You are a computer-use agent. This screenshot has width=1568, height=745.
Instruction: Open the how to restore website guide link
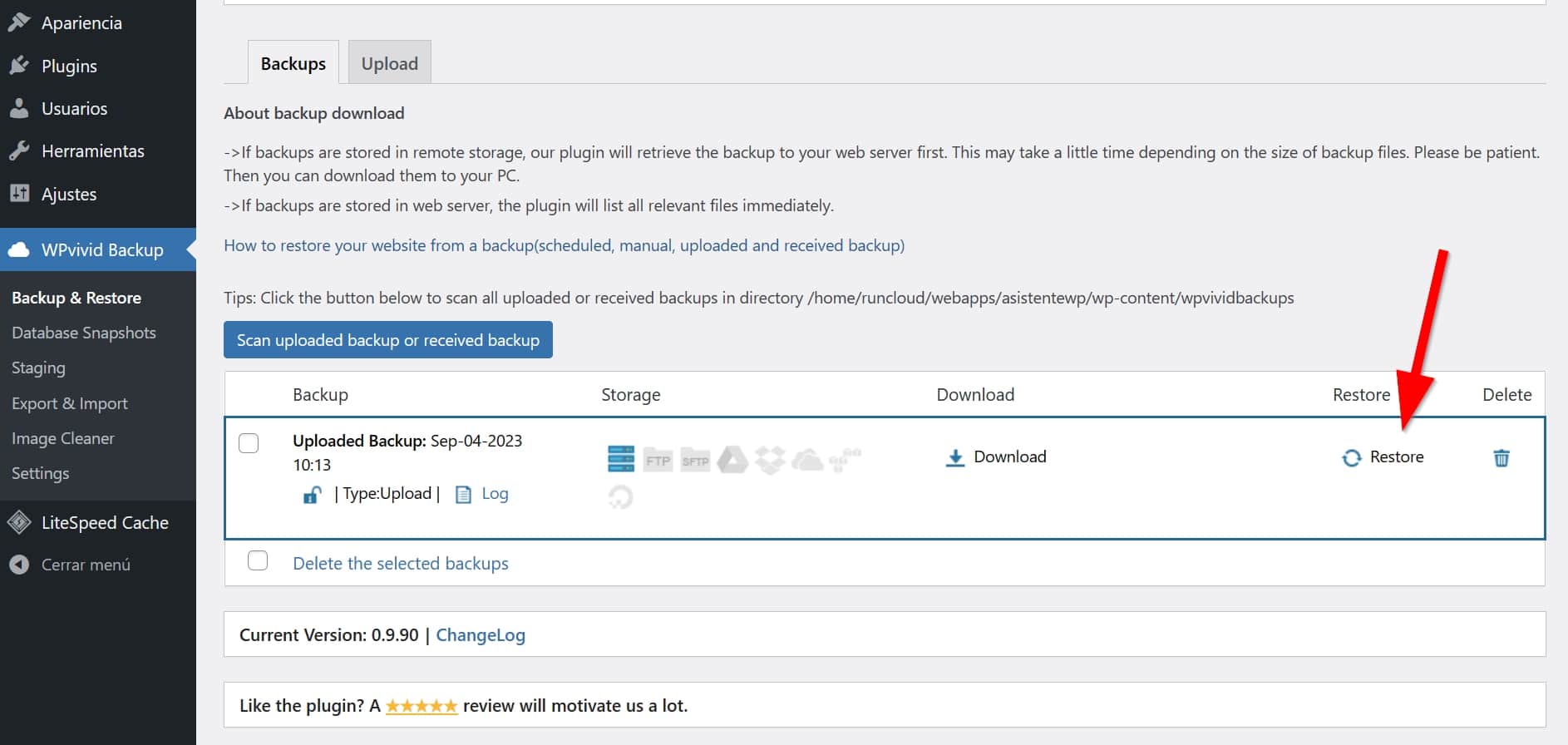564,245
